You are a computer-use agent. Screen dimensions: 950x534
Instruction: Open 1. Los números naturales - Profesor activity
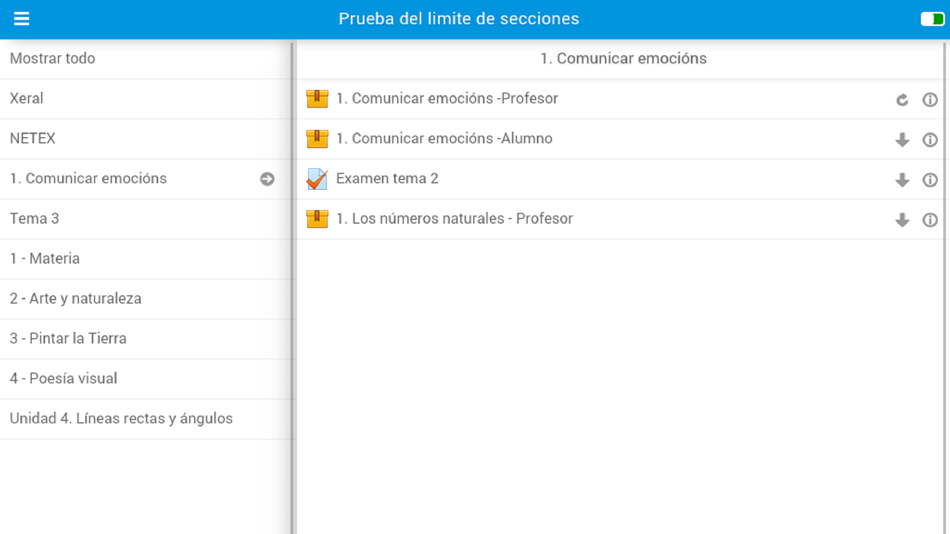pyautogui.click(x=454, y=218)
